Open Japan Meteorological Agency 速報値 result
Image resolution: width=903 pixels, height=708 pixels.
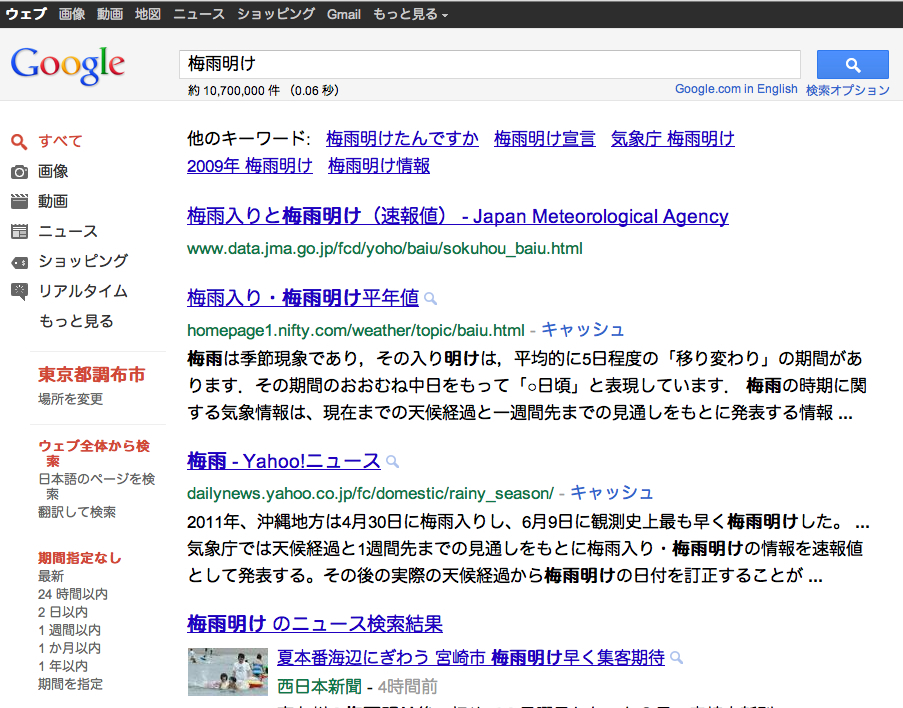click(x=458, y=217)
